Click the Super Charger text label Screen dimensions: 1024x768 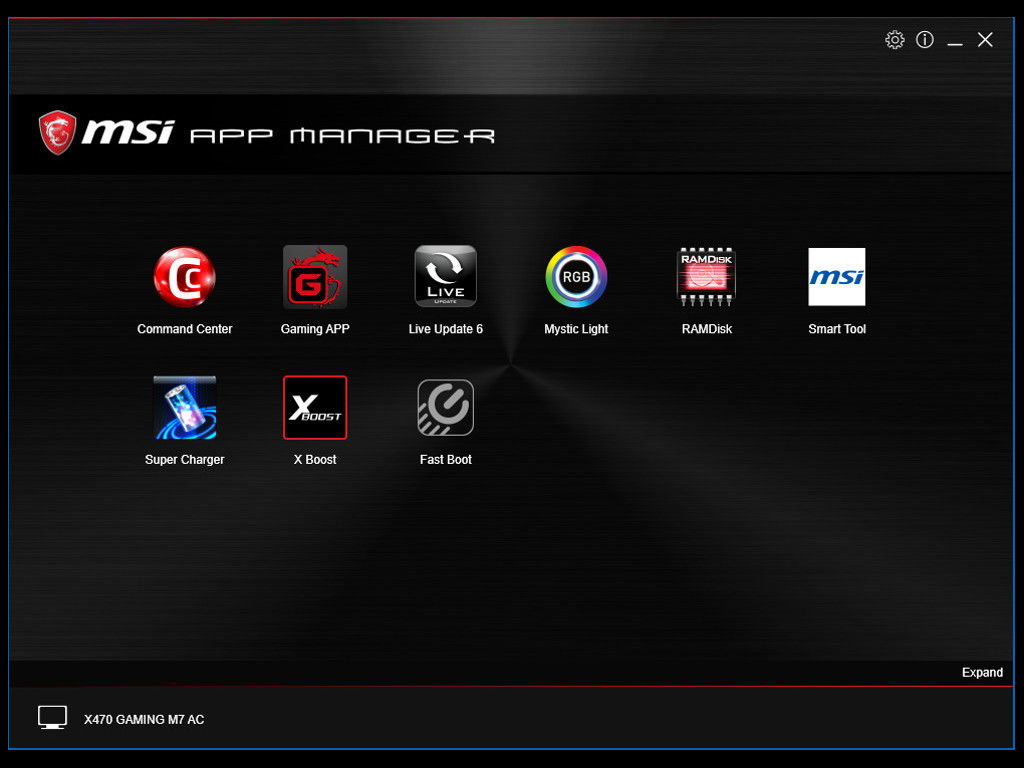pos(184,459)
